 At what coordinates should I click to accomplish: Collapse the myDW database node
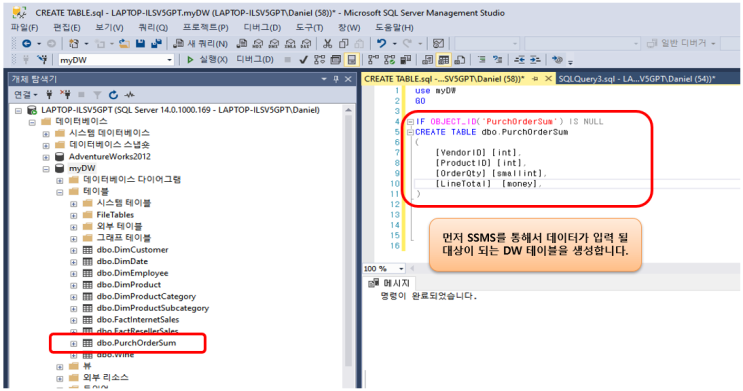[46, 168]
